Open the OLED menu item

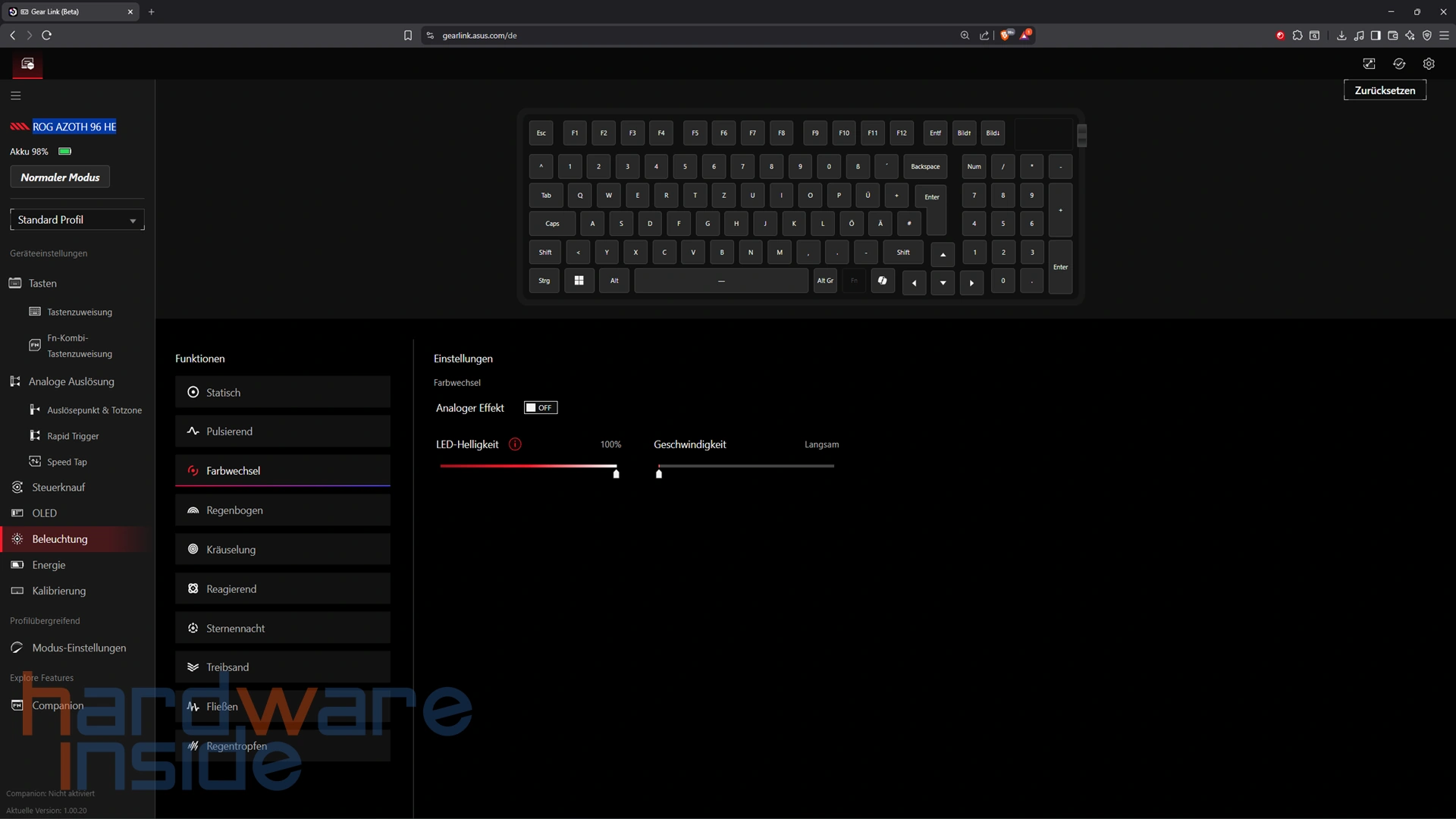44,513
